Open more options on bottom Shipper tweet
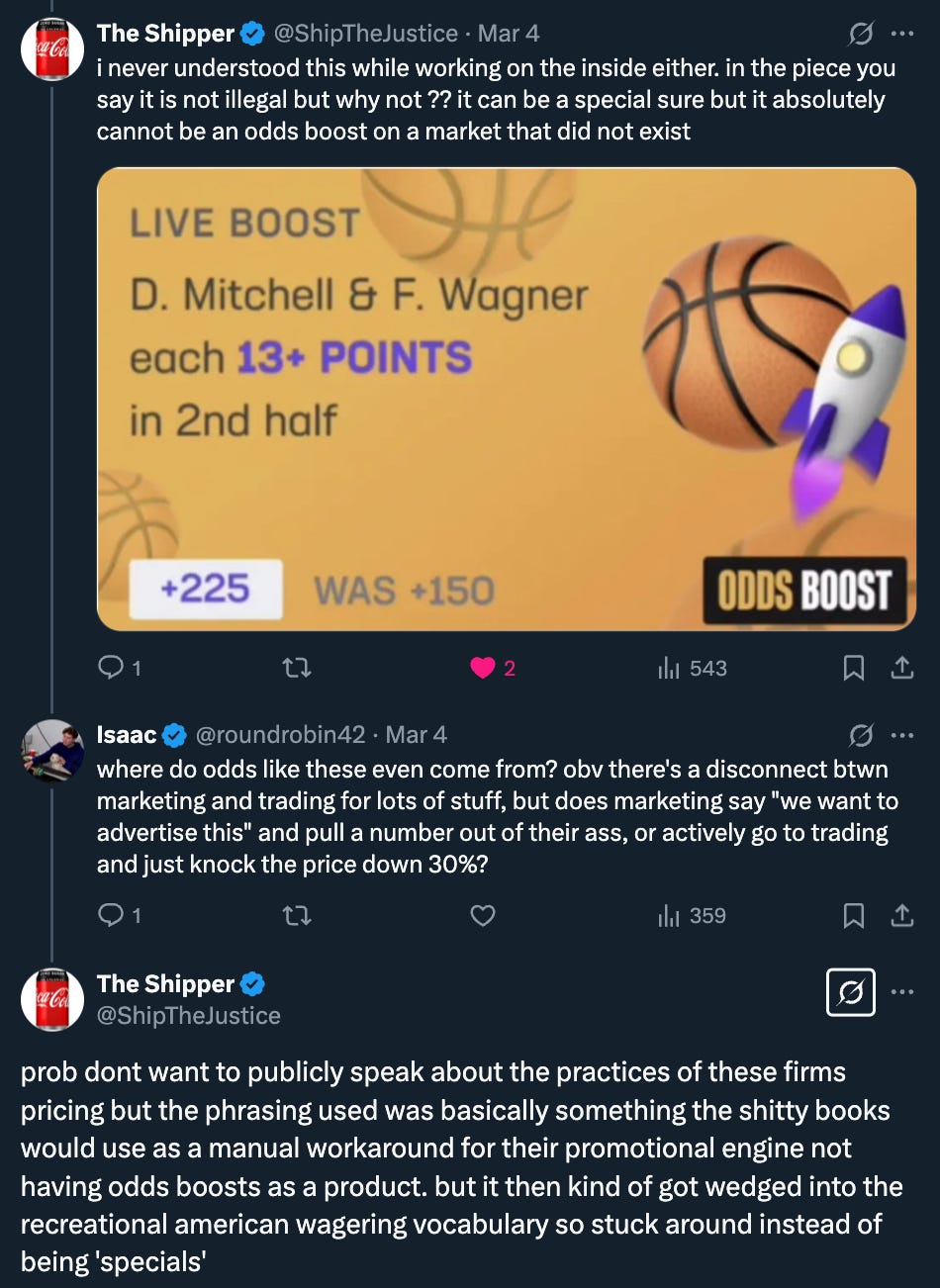Screen dimensions: 940x1288 [x=902, y=992]
